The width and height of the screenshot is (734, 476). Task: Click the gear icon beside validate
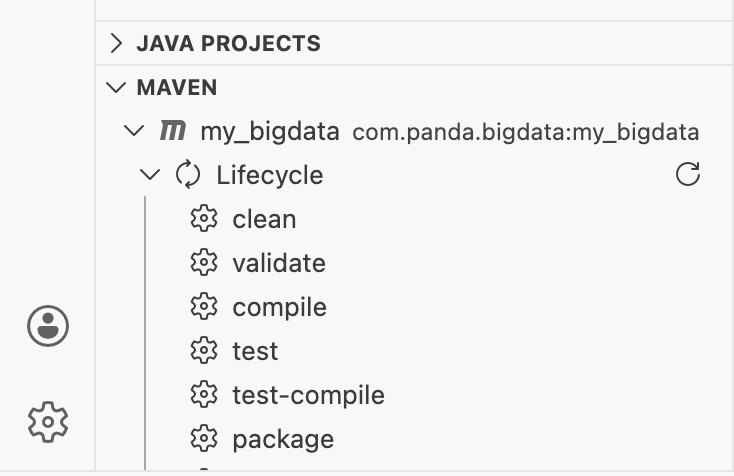point(204,263)
